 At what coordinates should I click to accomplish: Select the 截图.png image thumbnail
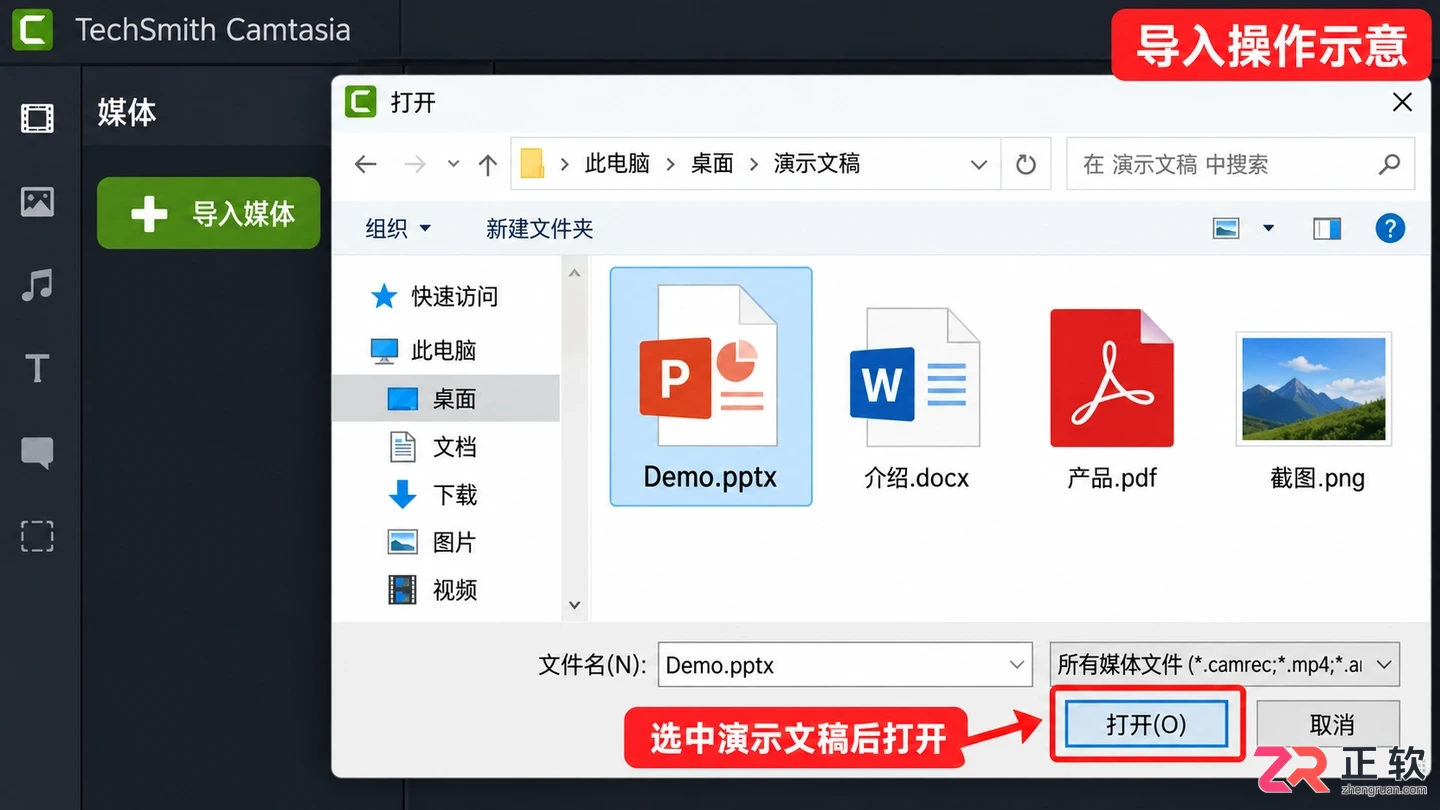[x=1314, y=388]
